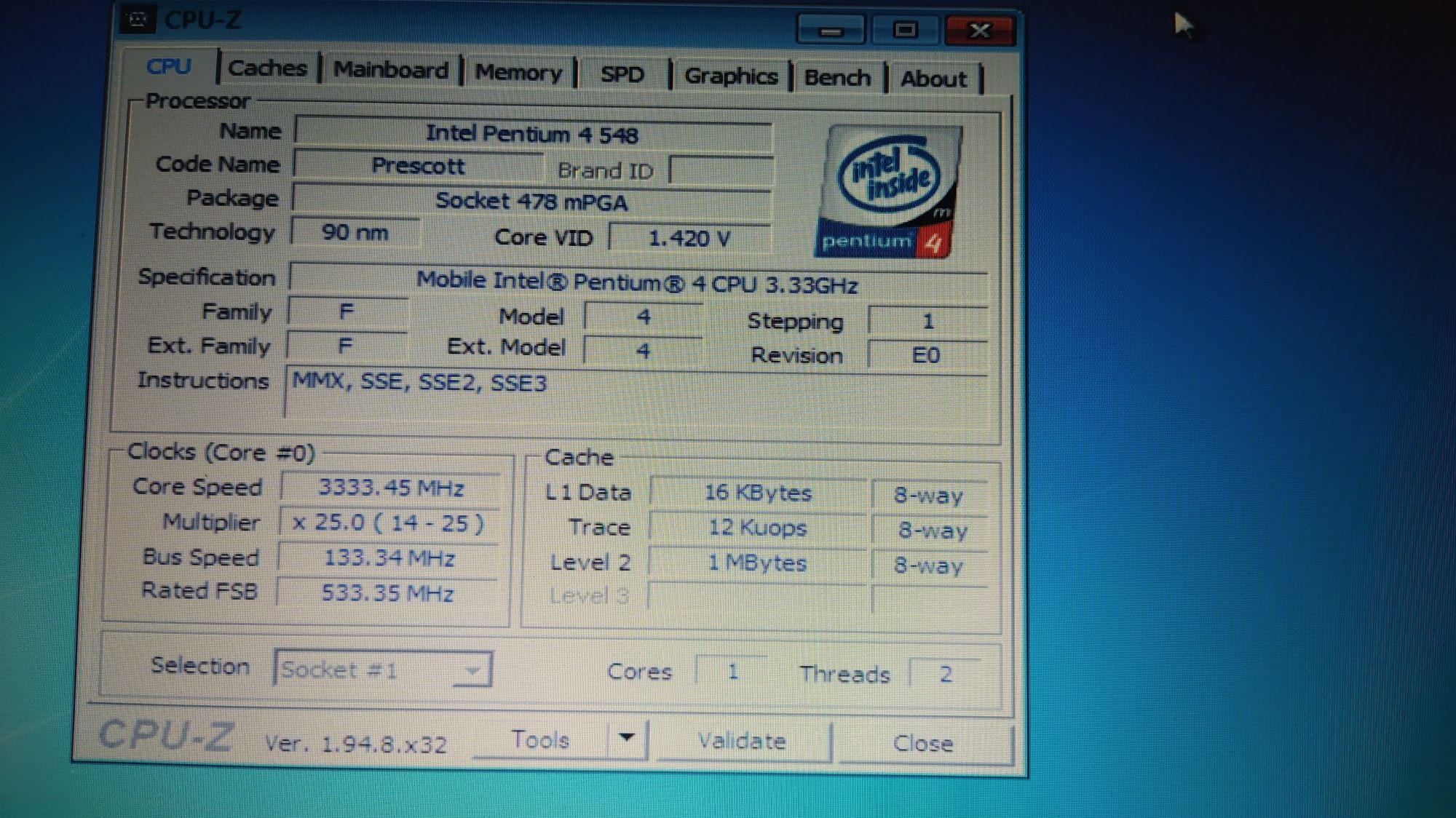Click the empty Level 3 cache field

(758, 598)
